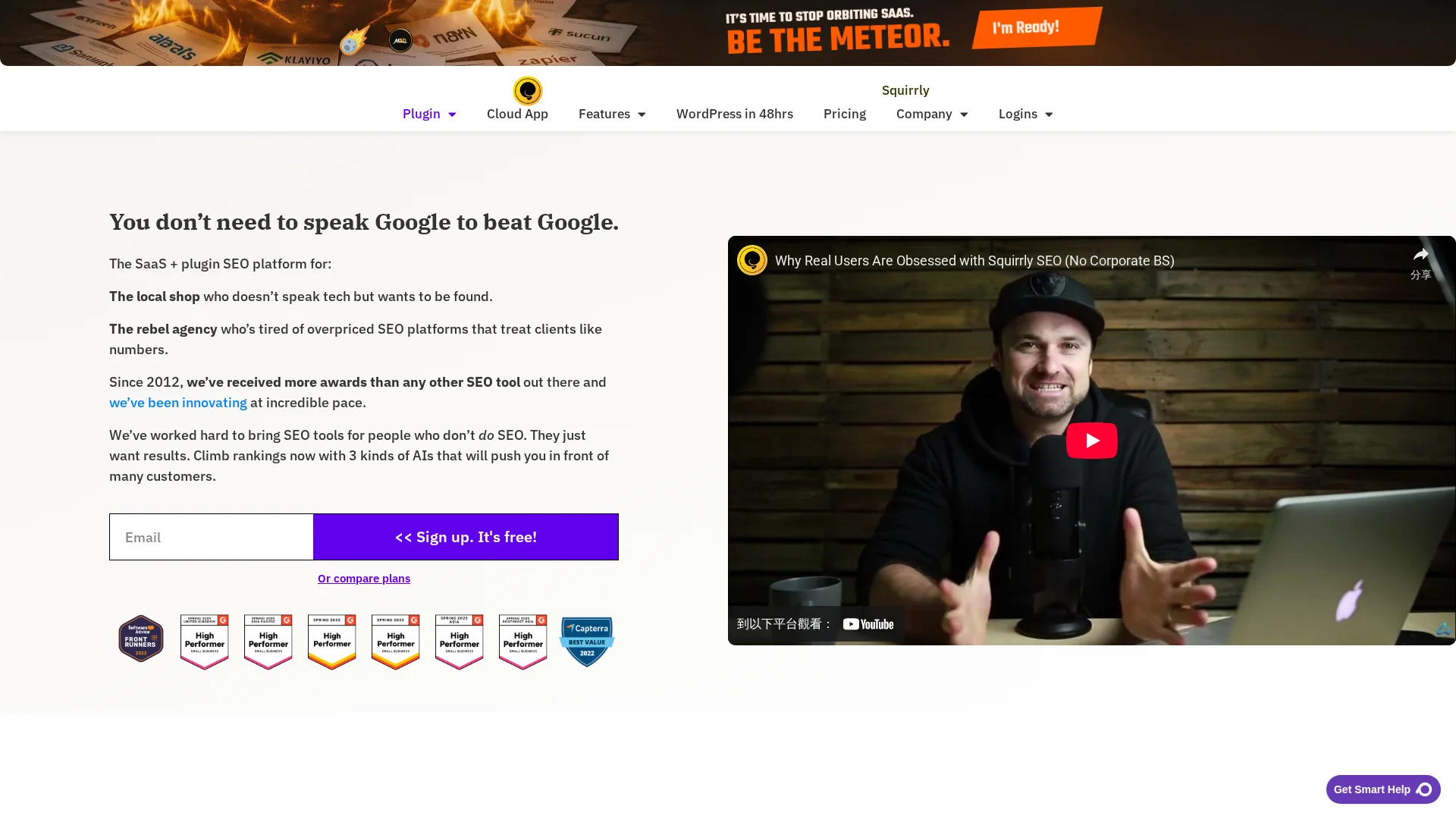1456x819 pixels.
Task: Click the Sign up. It's free! button
Action: coord(466,537)
